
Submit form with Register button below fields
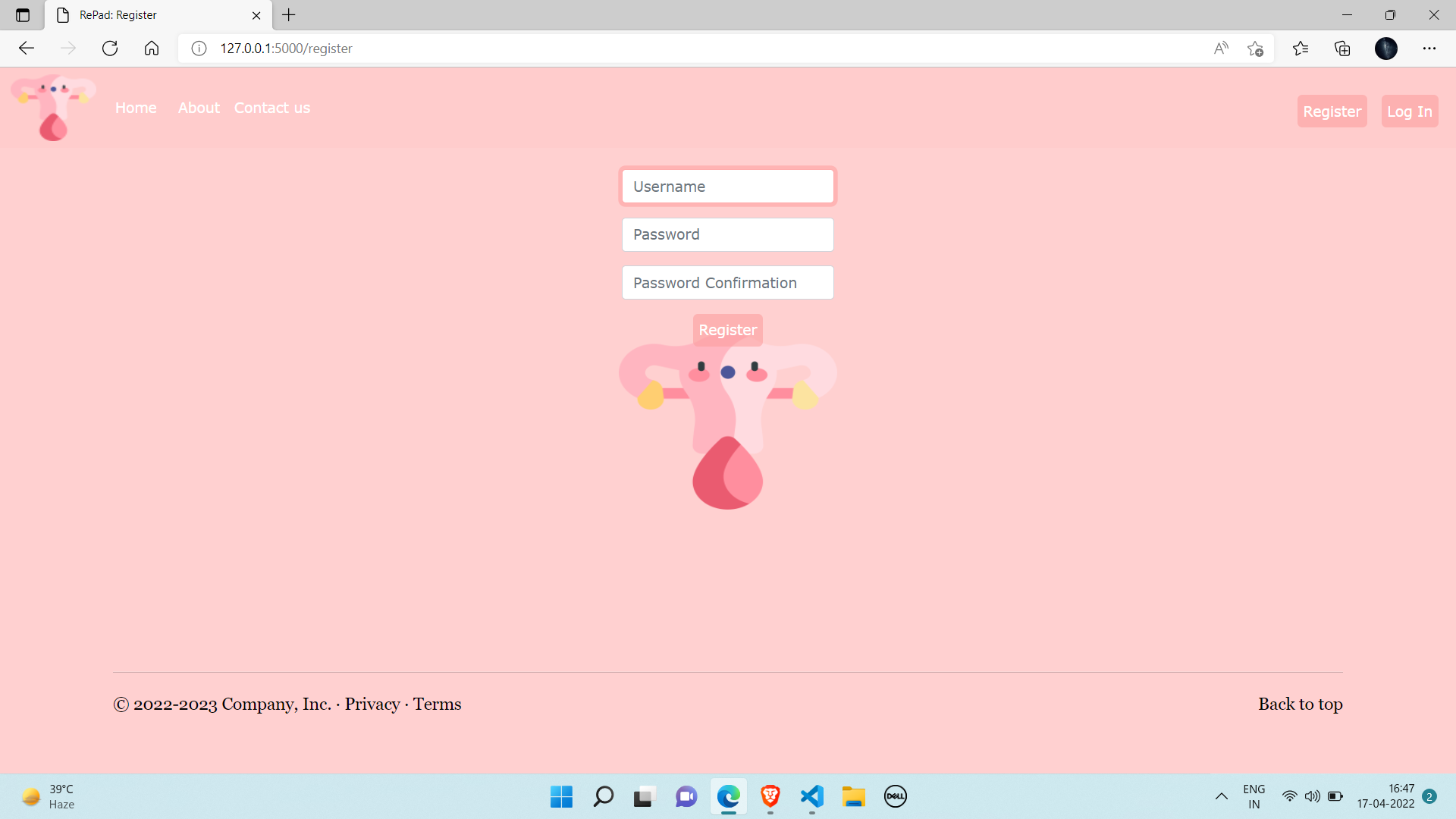(727, 330)
